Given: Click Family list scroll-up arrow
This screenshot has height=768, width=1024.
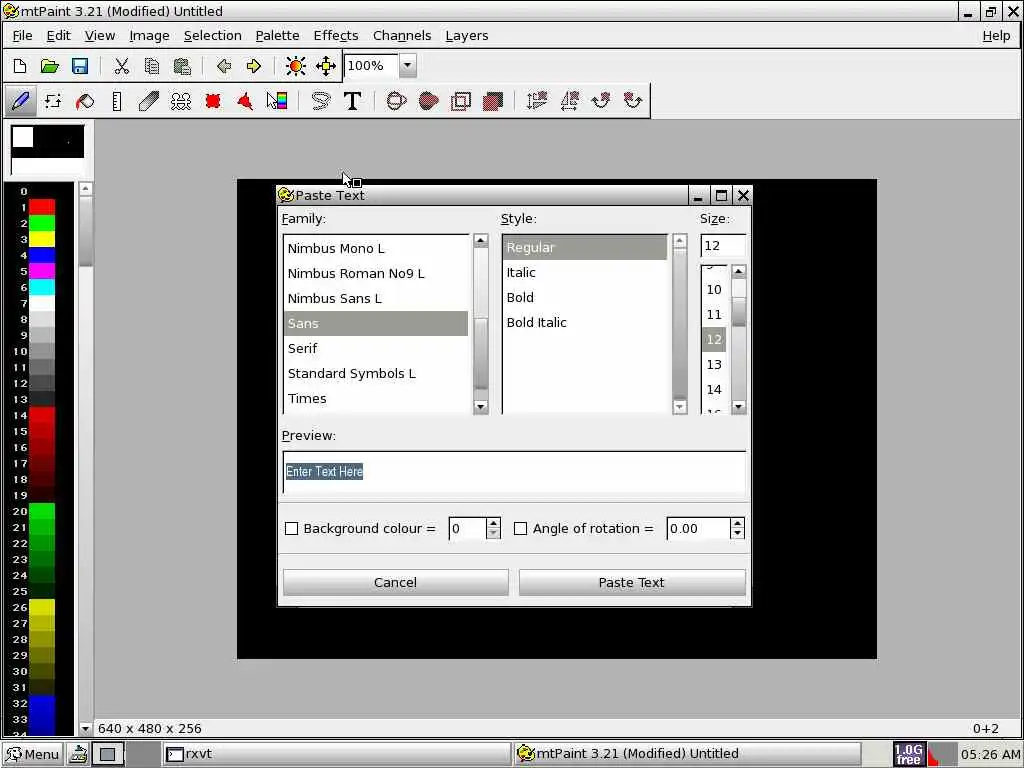Looking at the screenshot, I should (481, 240).
